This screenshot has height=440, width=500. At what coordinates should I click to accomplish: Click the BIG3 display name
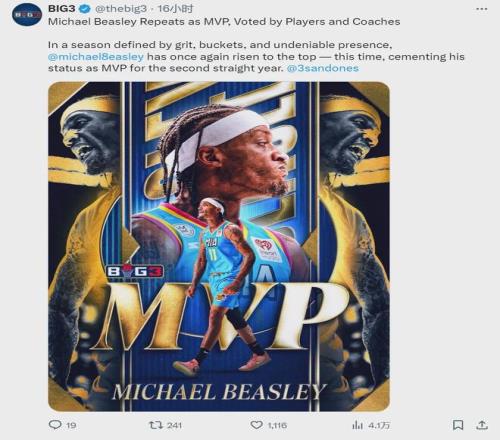[62, 8]
